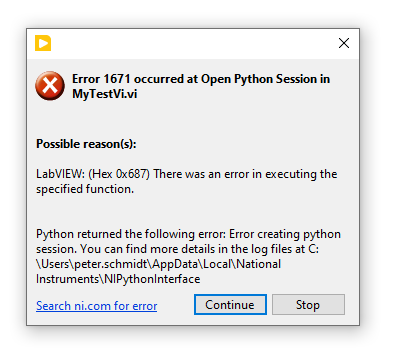Stop execution using the Stop button
The height and width of the screenshot is (360, 395).
pos(308,304)
